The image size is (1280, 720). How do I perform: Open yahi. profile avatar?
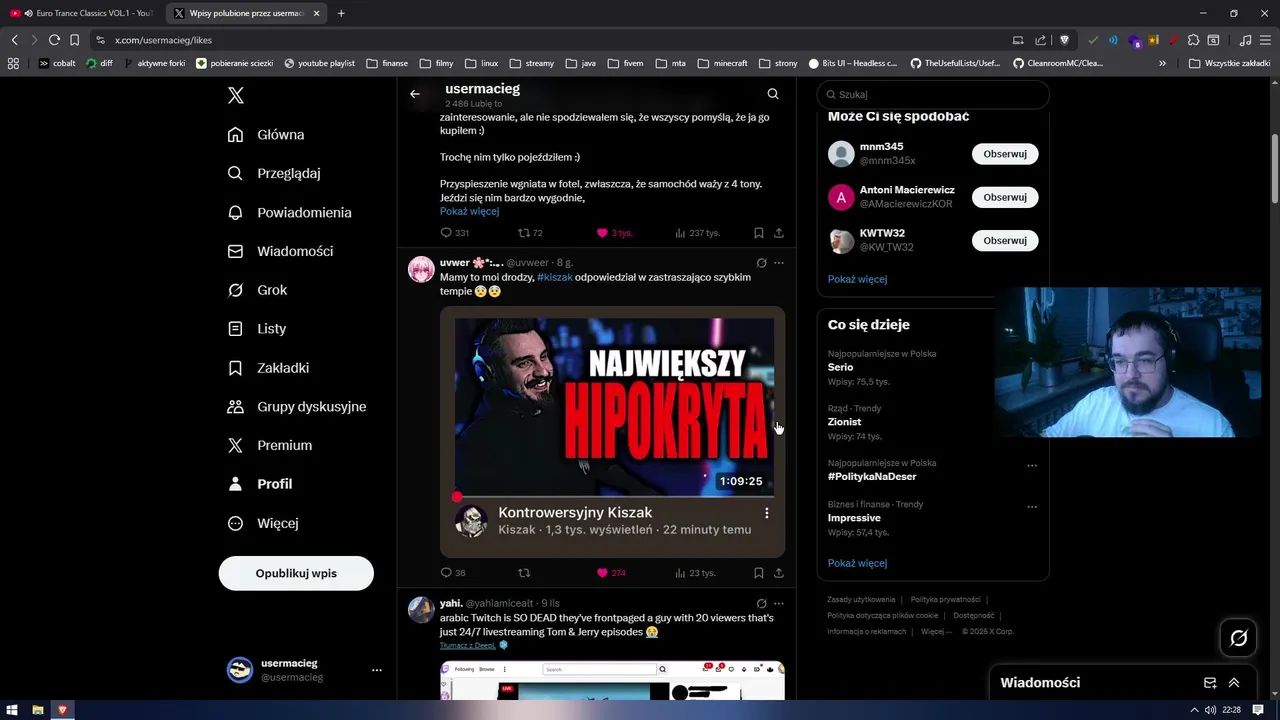(421, 610)
